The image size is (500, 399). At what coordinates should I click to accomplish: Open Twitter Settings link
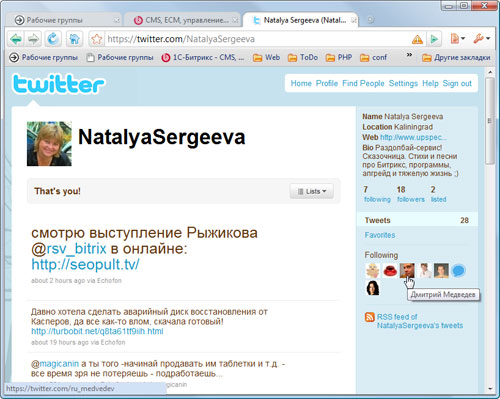pos(403,83)
